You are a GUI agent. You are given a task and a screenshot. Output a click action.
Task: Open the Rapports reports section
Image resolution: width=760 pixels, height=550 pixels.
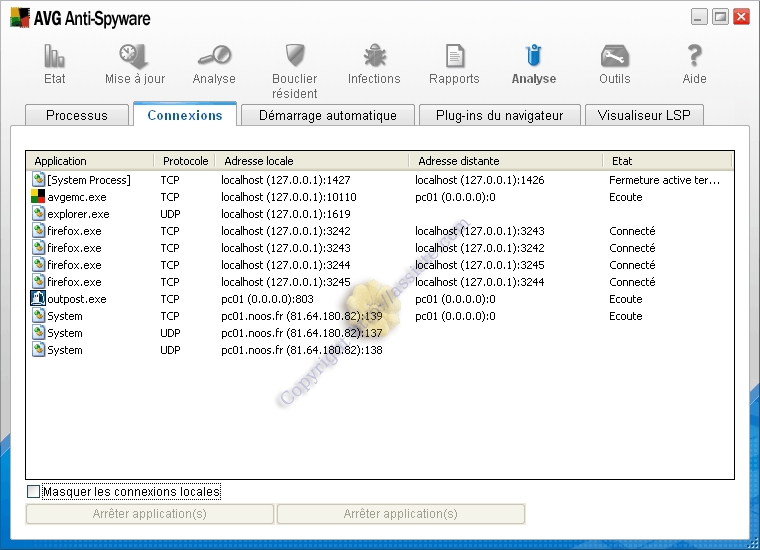454,64
